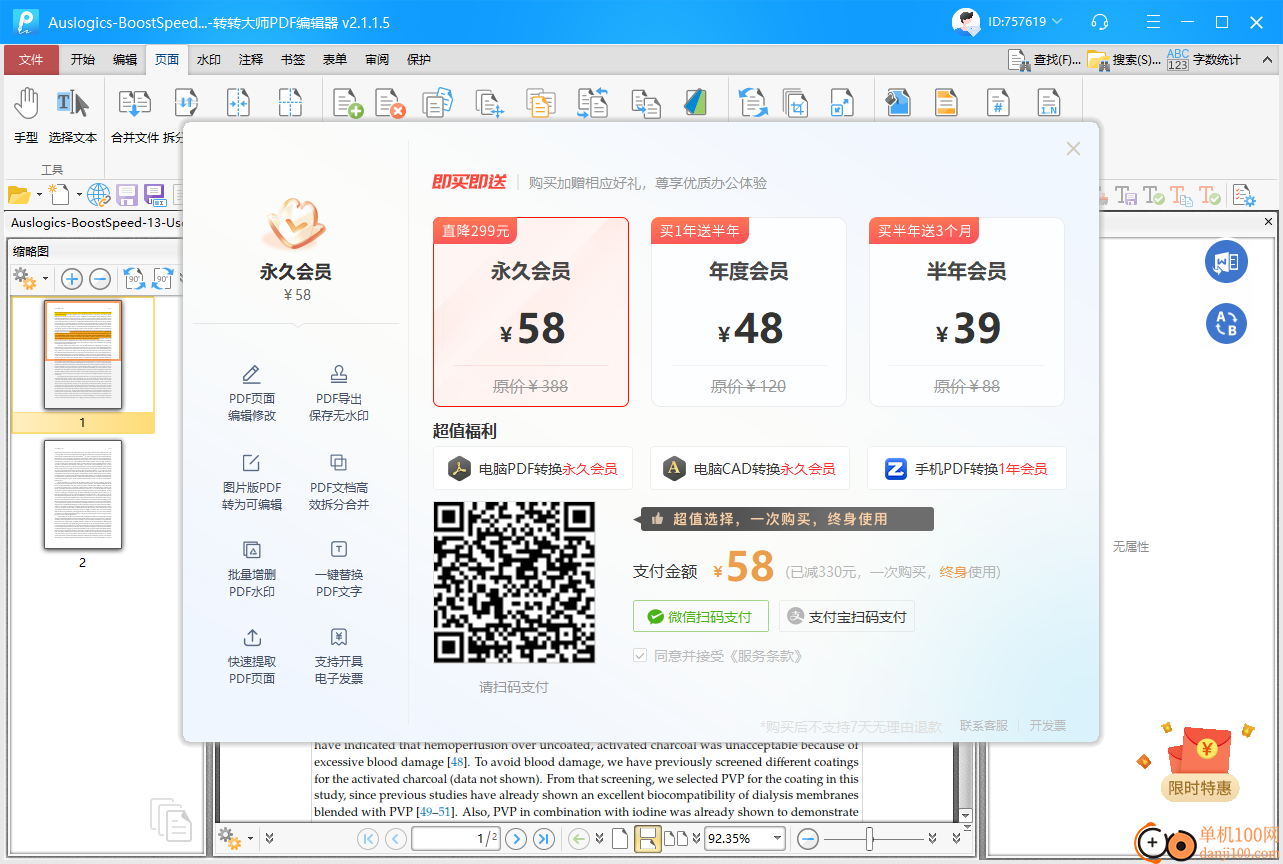This screenshot has height=864, width=1283.
Task: Select the 半年会员 ¥39 plan card
Action: coord(967,312)
